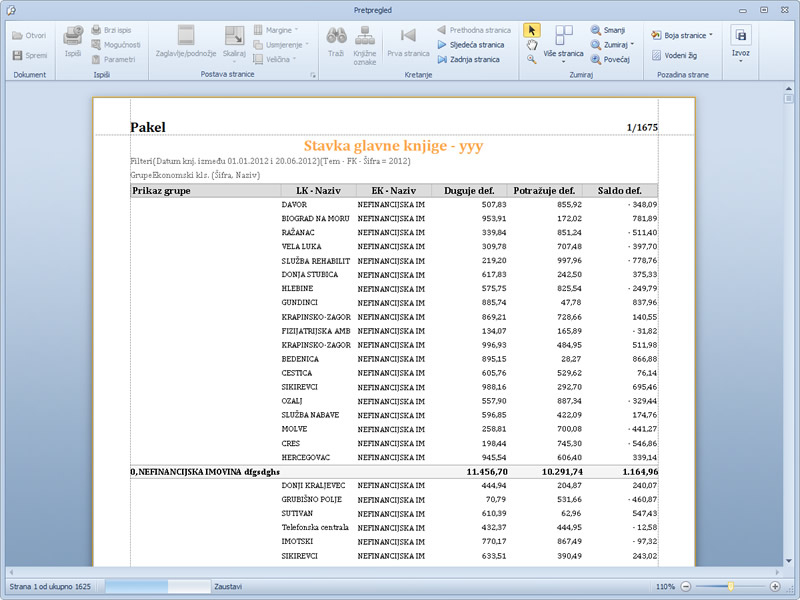The width and height of the screenshot is (800, 600).
Task: Save the document using Spremi
Action: 29,55
